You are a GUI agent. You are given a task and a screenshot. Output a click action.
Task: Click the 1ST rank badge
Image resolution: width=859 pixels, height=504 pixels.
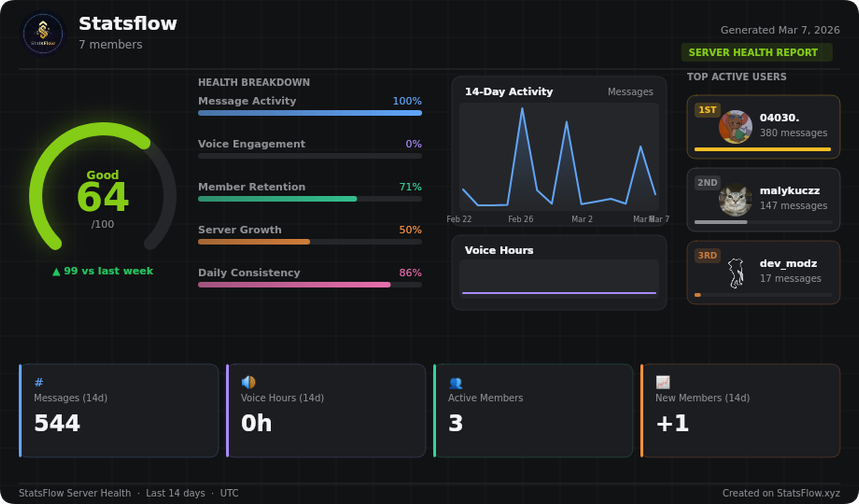point(707,110)
